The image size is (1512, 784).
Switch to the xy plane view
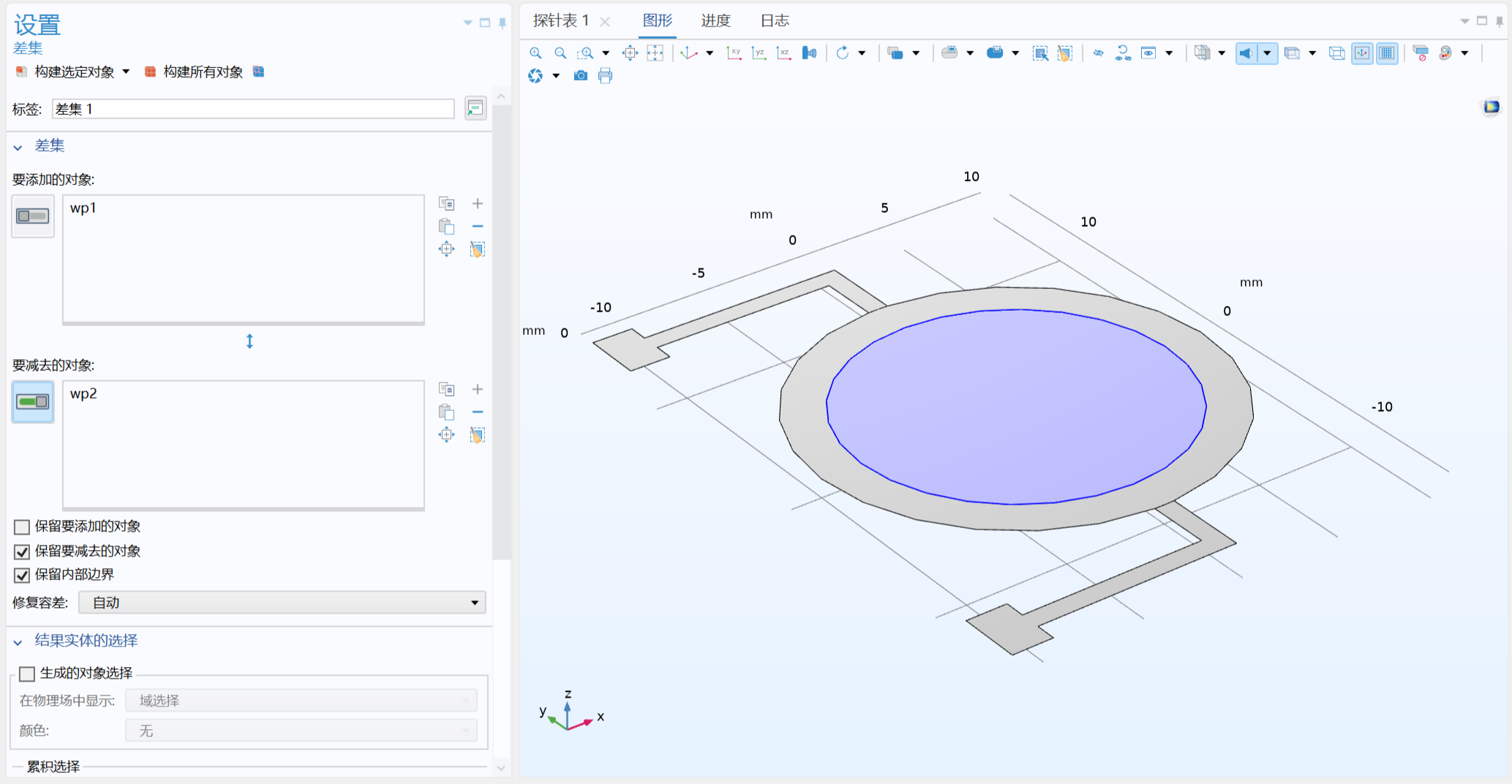tap(734, 53)
